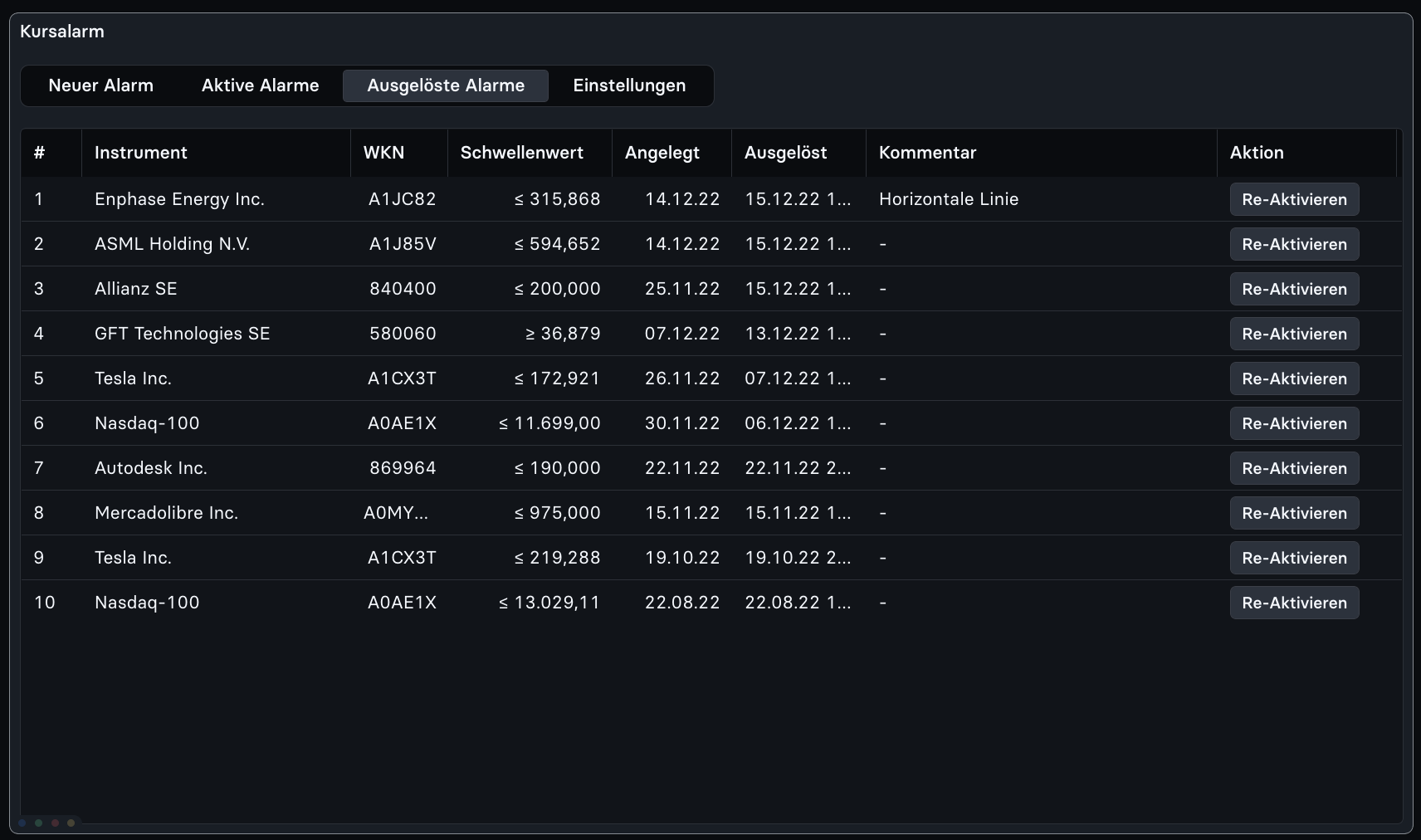The width and height of the screenshot is (1421, 840).
Task: Re-activate the Mercadolibre Inc. alarm
Action: coord(1294,513)
